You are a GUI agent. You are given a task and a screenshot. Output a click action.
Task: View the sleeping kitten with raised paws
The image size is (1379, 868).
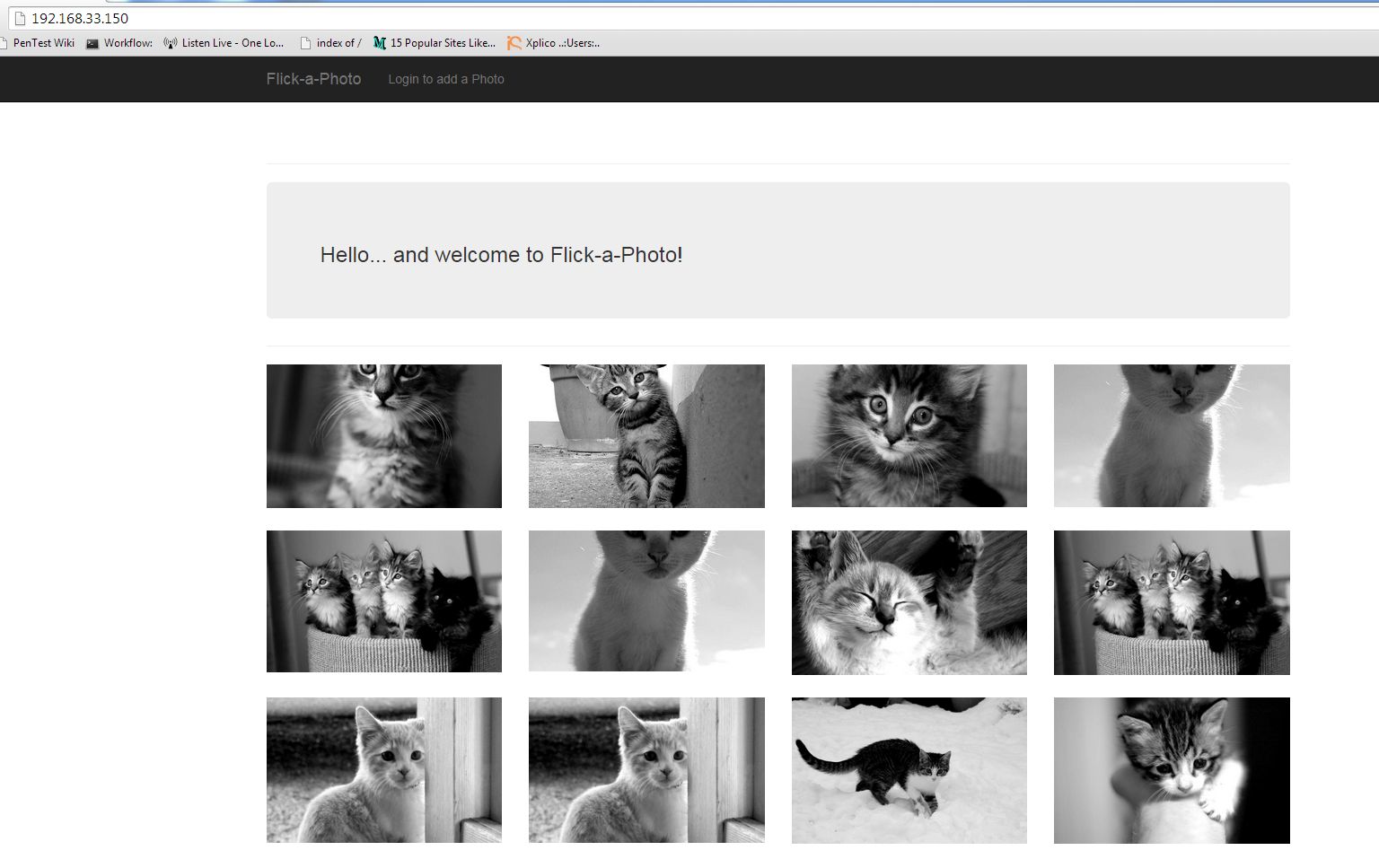coord(909,602)
